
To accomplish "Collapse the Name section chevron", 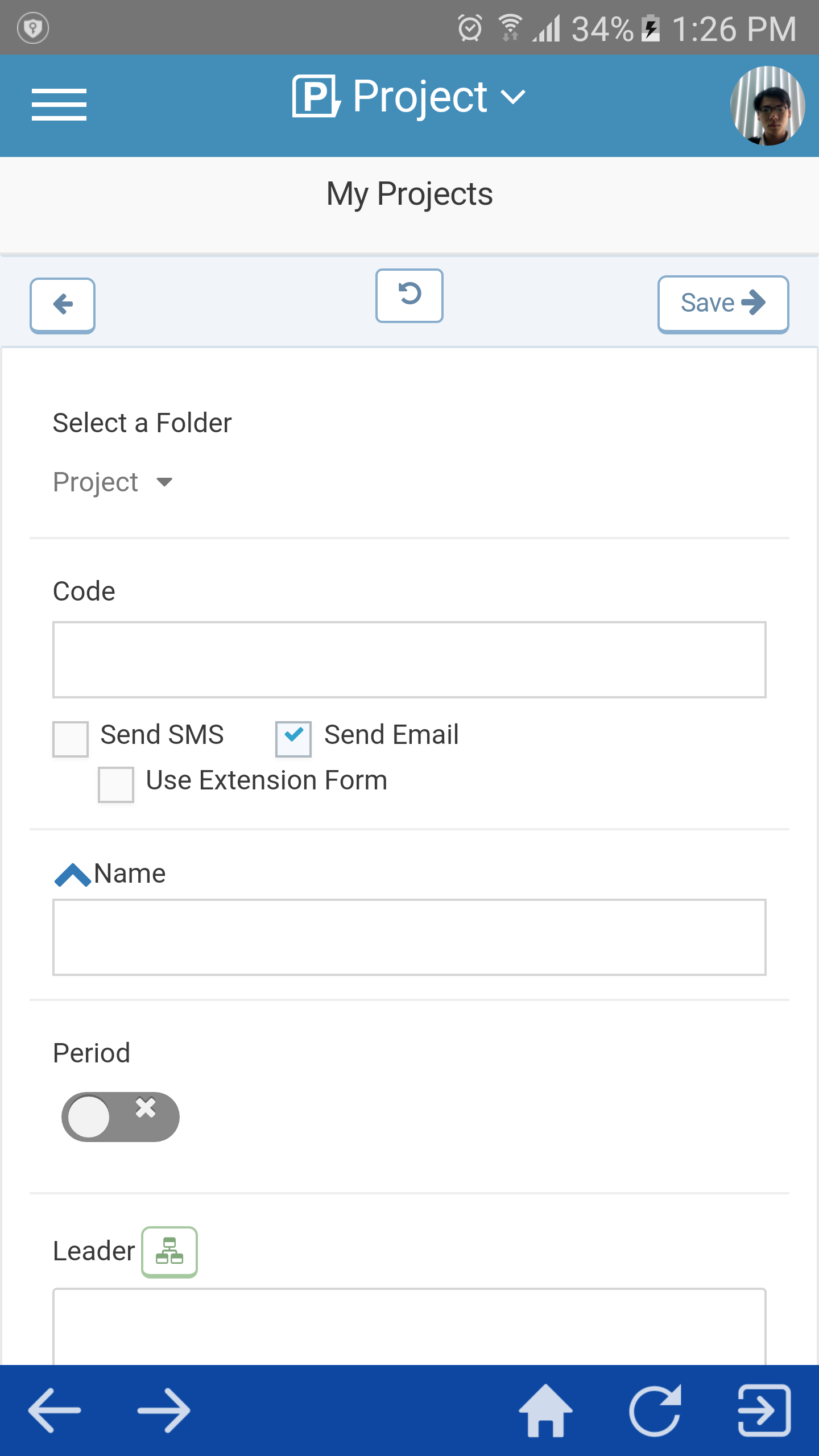I will (72, 875).
